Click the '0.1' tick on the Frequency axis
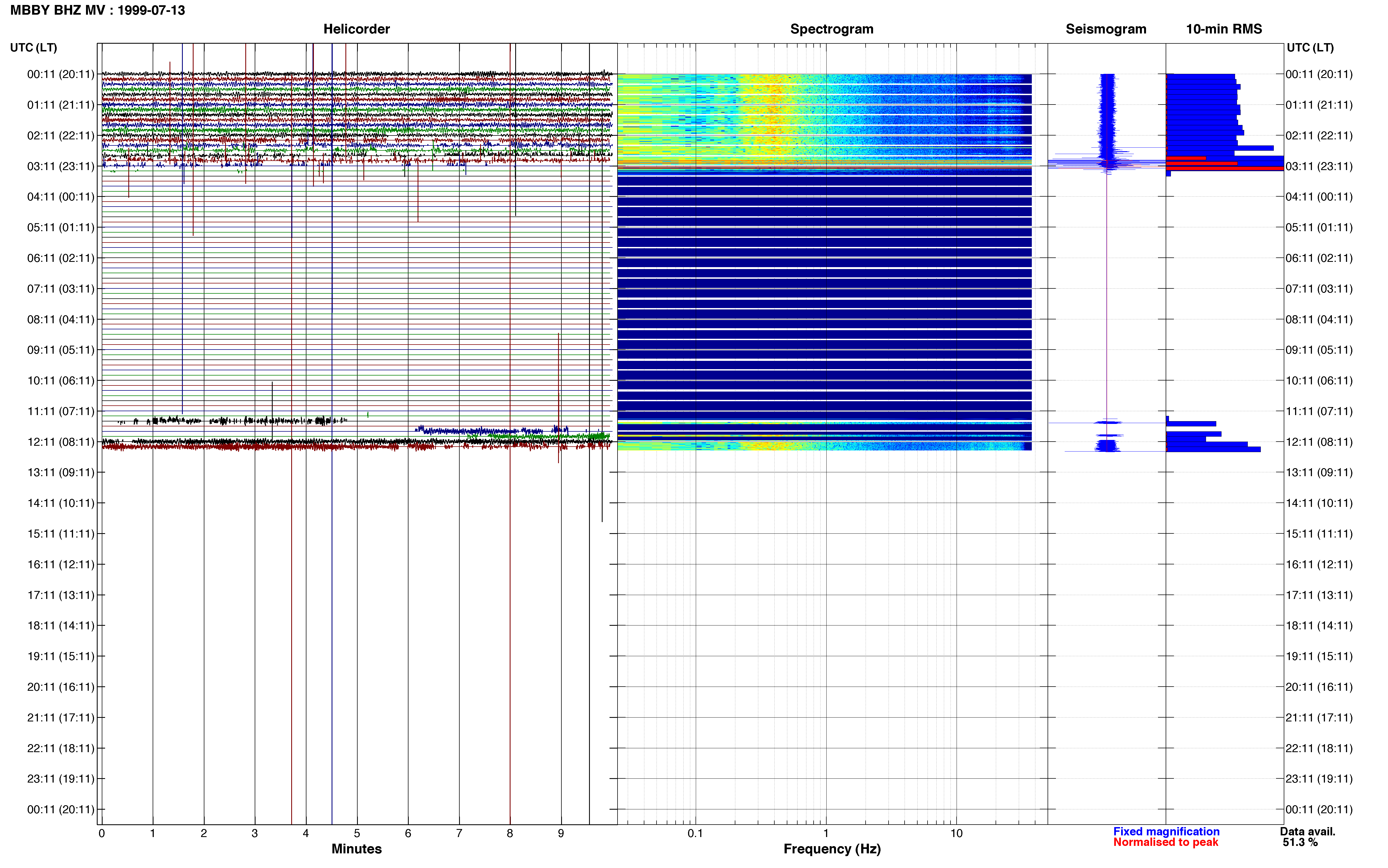The height and width of the screenshot is (868, 1388). click(695, 833)
